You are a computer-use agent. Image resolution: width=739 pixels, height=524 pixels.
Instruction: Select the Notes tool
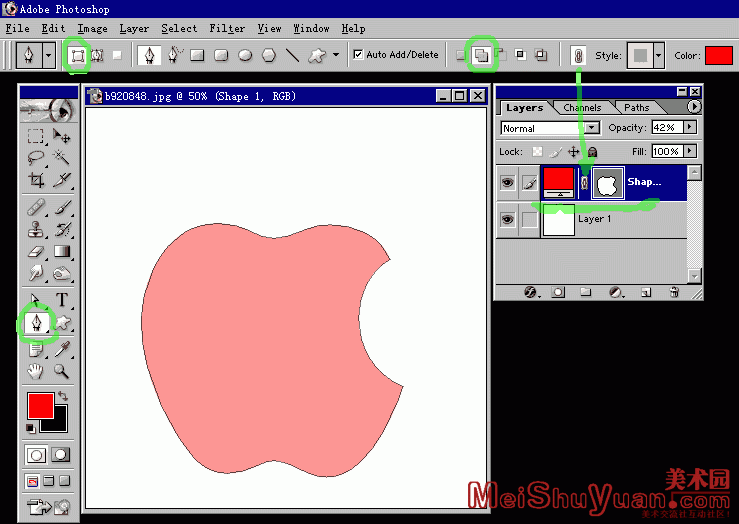pyautogui.click(x=35, y=349)
